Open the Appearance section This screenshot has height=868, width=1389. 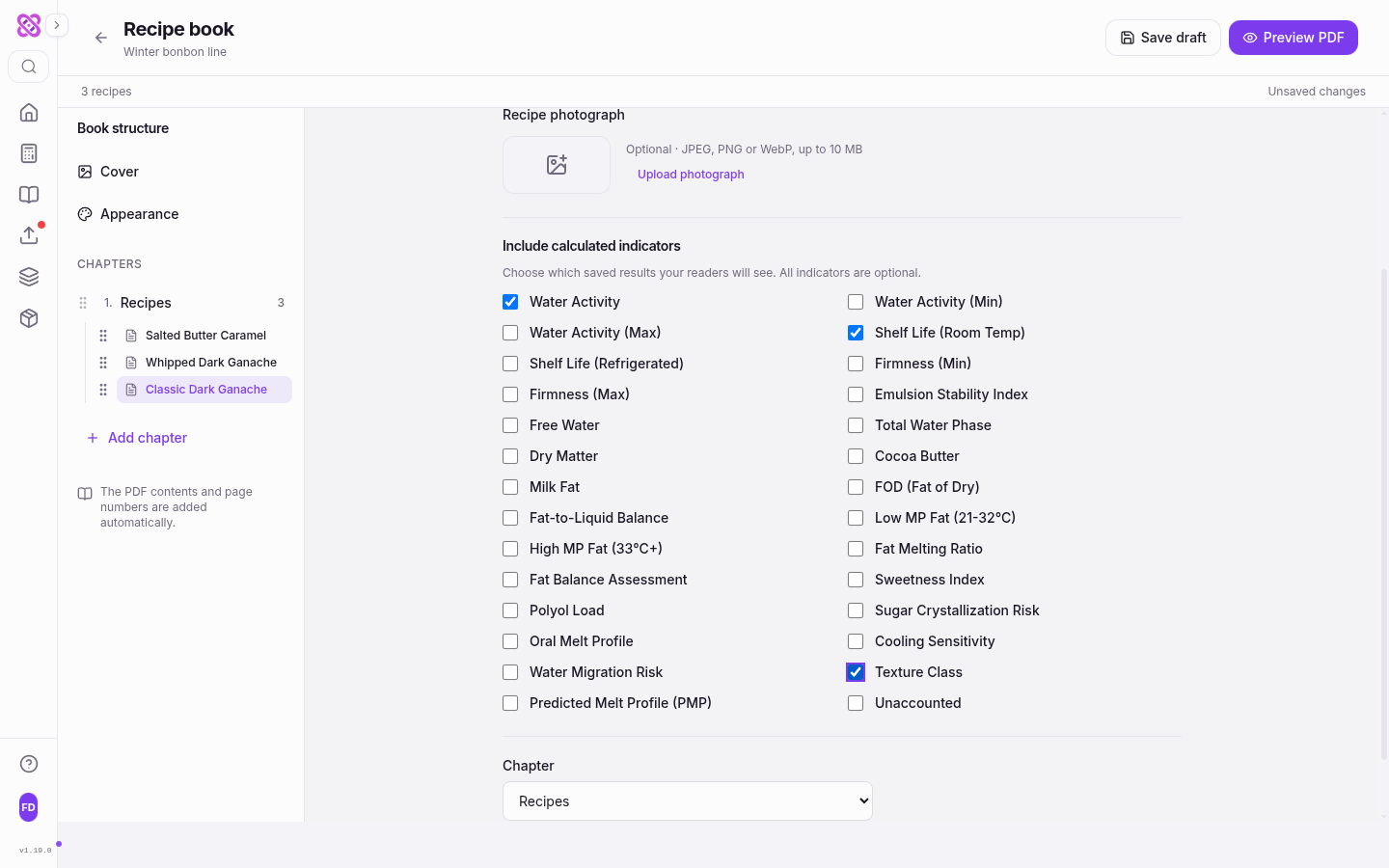180,214
